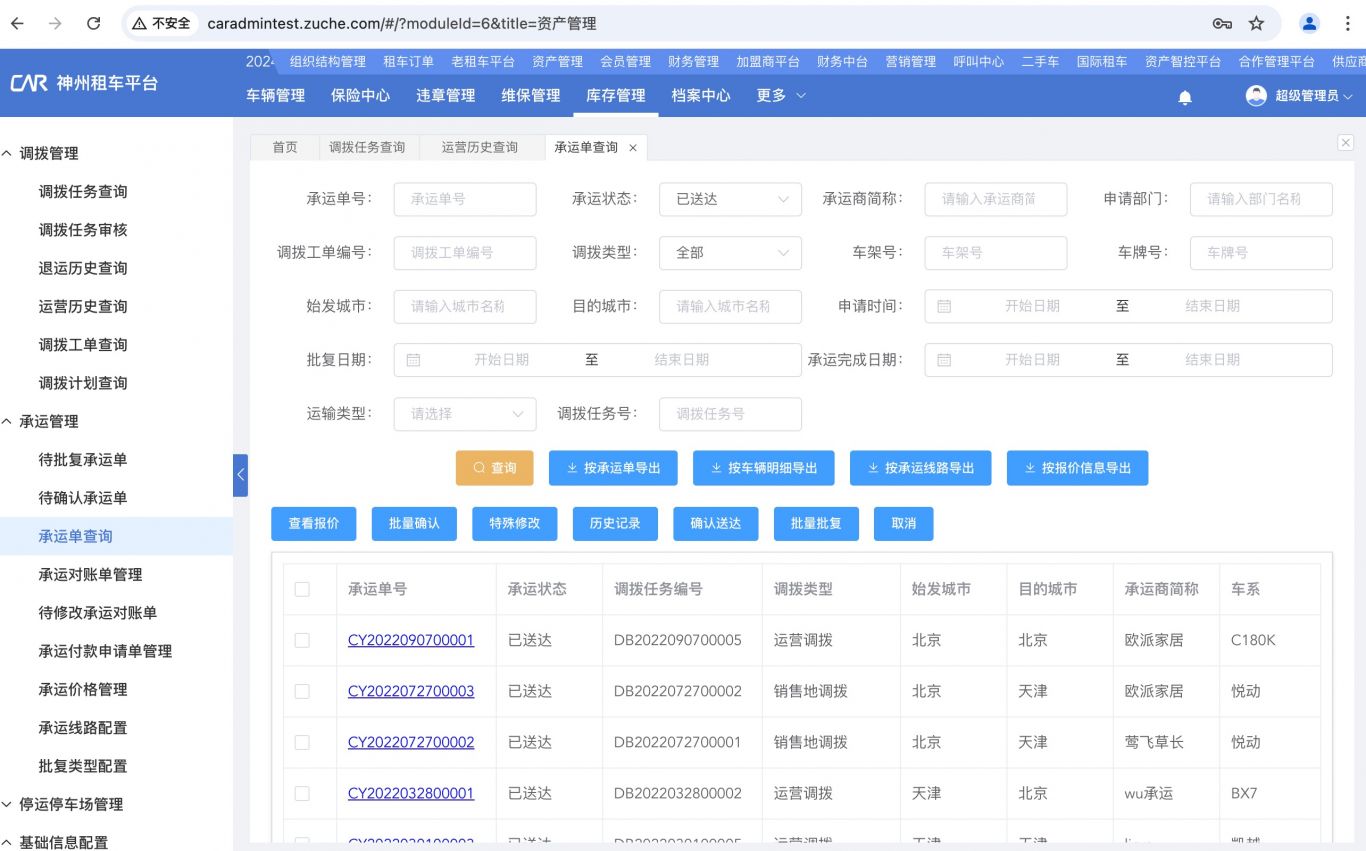Bookmark this page with star icon
This screenshot has height=851, width=1366.
1257,23
